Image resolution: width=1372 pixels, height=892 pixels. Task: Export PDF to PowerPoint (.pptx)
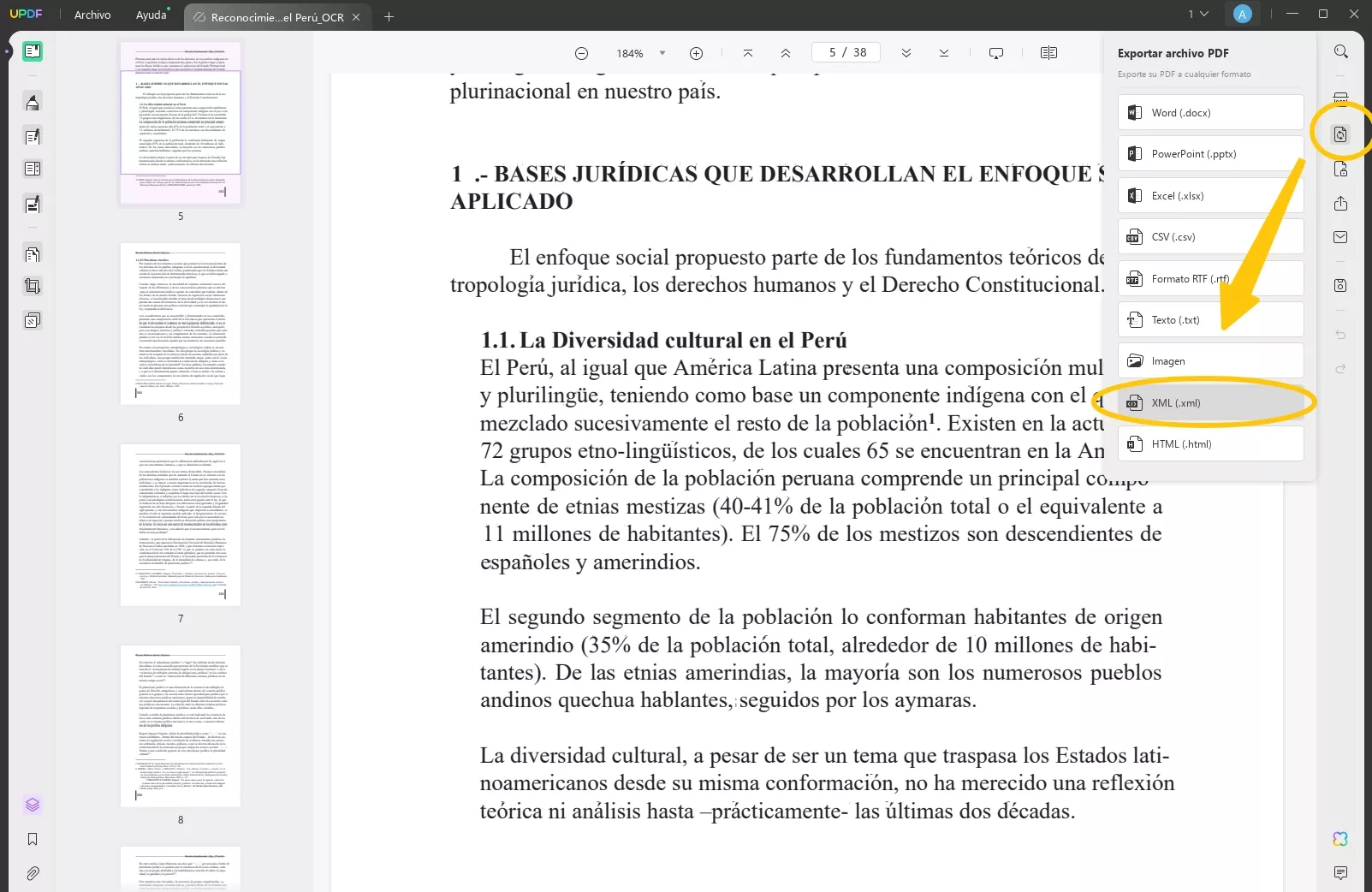(x=1210, y=154)
